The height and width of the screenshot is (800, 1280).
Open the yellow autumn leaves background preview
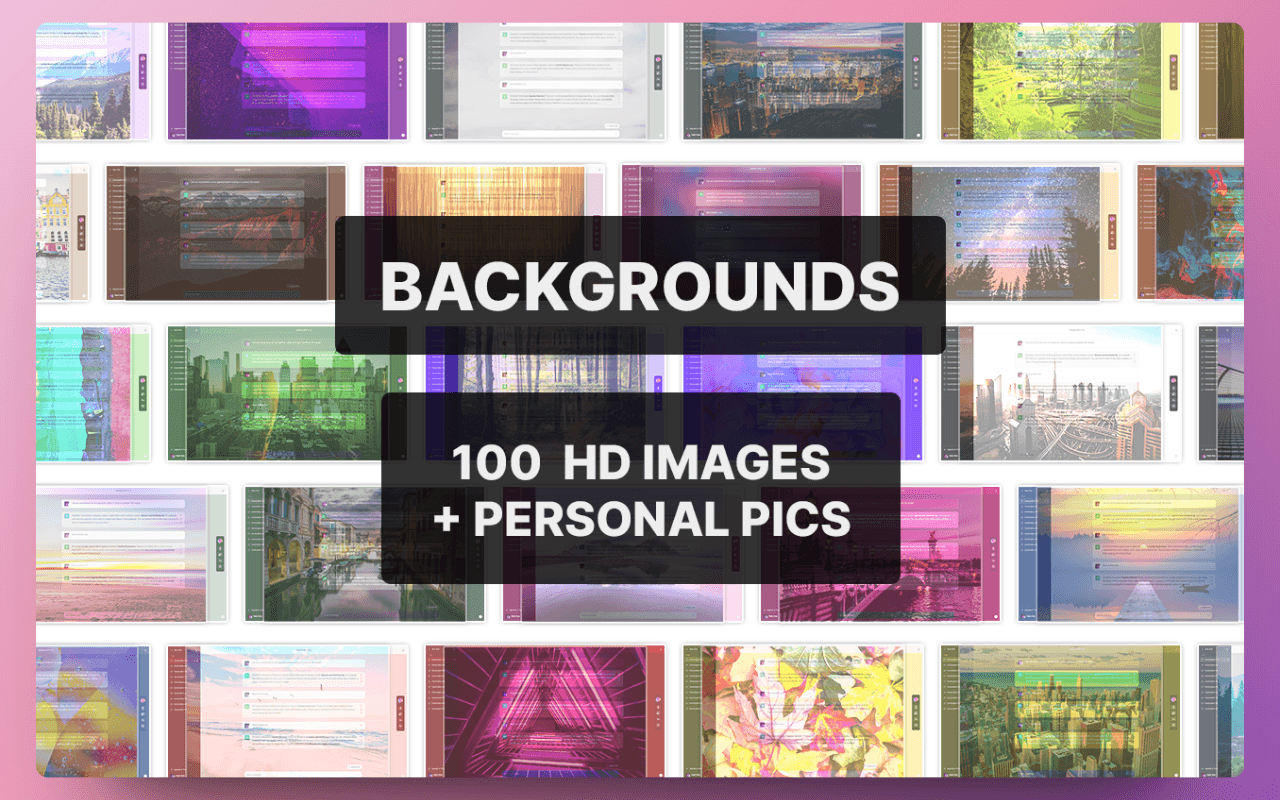click(803, 711)
